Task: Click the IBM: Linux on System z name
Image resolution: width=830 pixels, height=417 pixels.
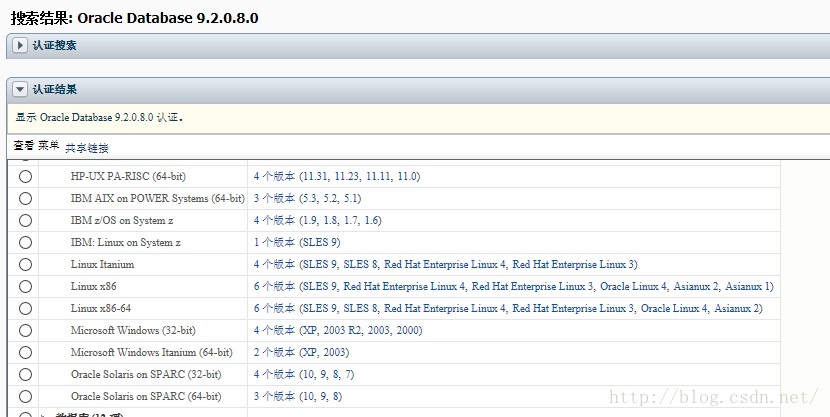Action: 125,242
